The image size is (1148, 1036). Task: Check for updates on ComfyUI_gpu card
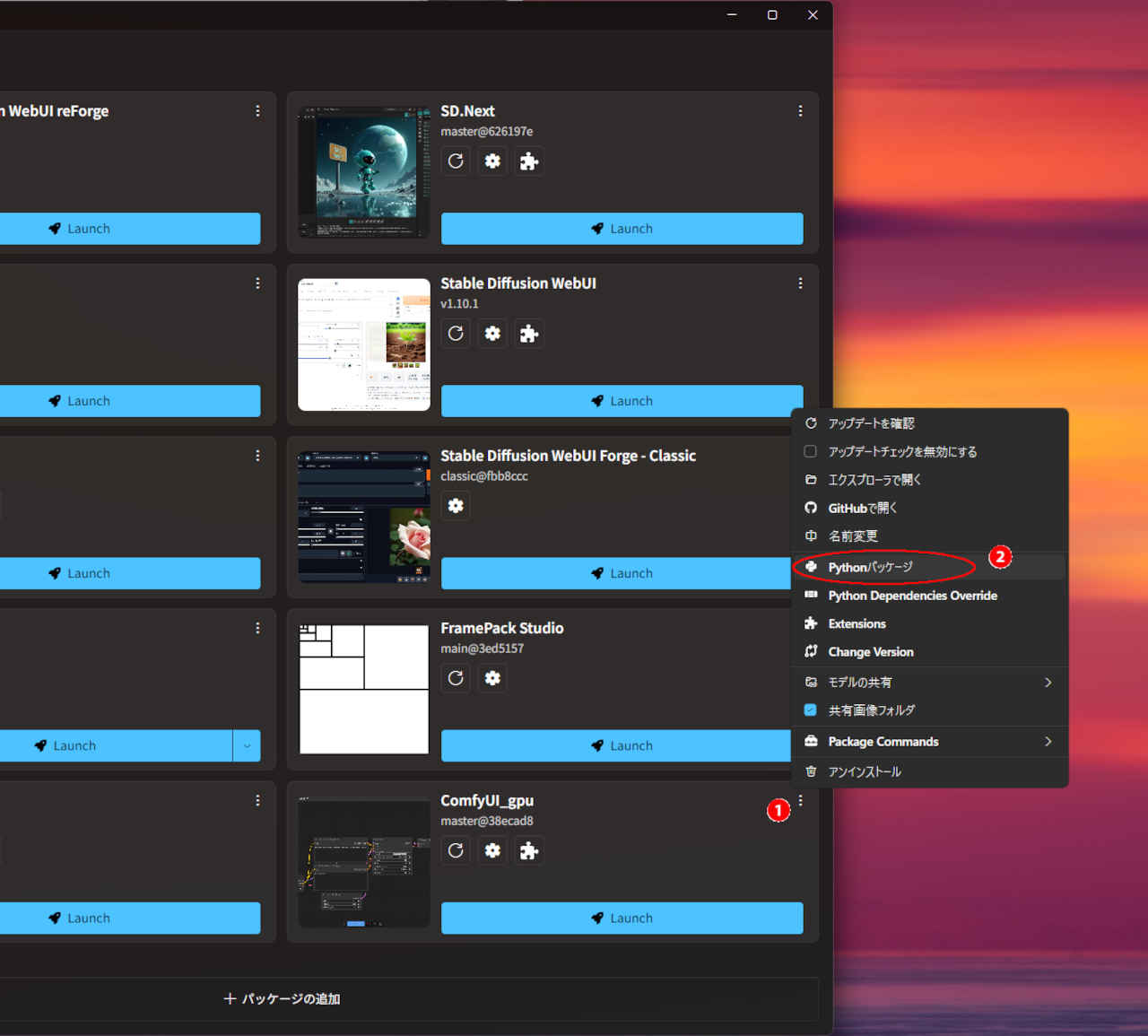pos(456,850)
